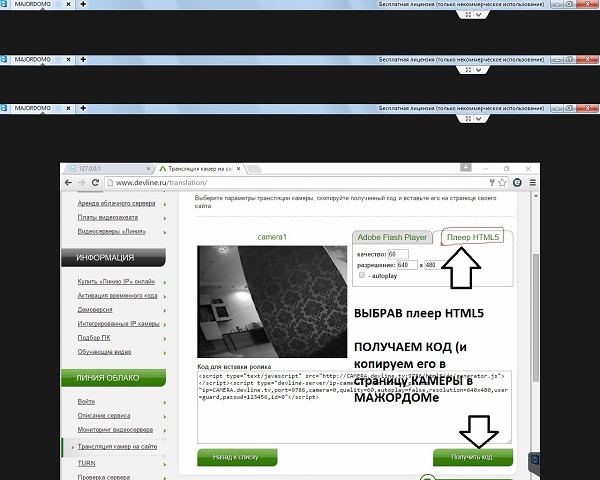Open Мониторинг видеосервера link
The width and height of the screenshot is (600, 480).
[115, 429]
